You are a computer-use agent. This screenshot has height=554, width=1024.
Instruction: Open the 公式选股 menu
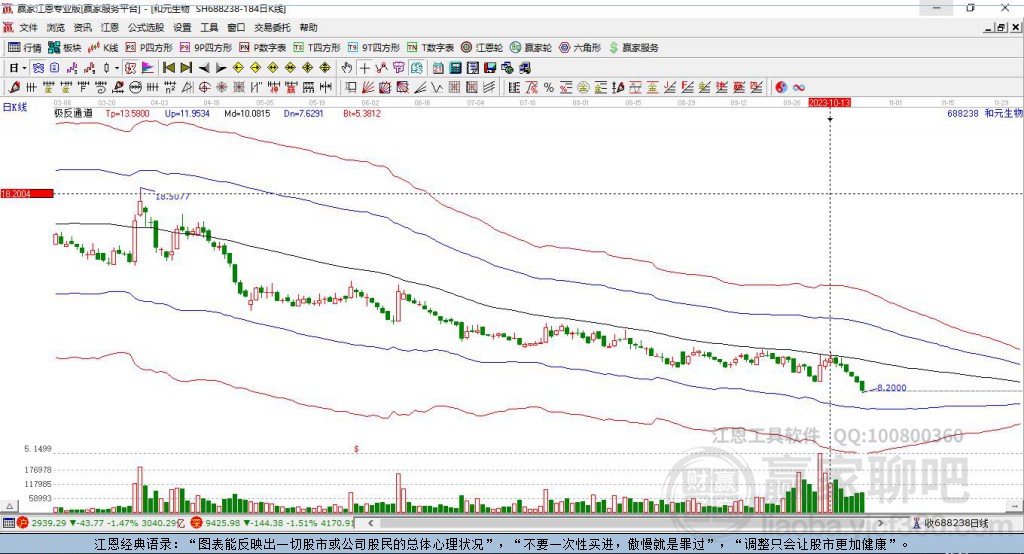pyautogui.click(x=146, y=27)
